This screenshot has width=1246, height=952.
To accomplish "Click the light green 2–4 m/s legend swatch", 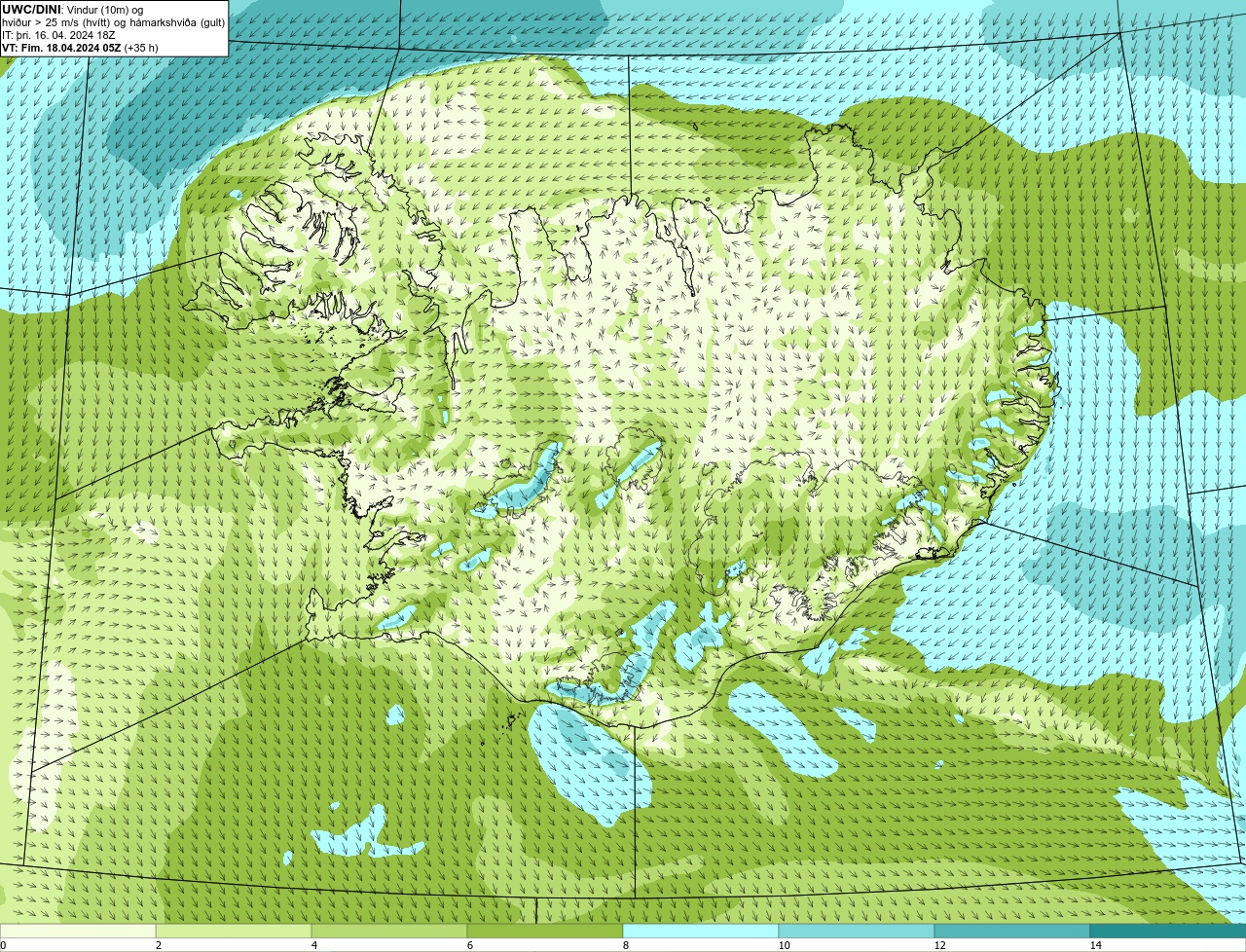I will (x=234, y=931).
